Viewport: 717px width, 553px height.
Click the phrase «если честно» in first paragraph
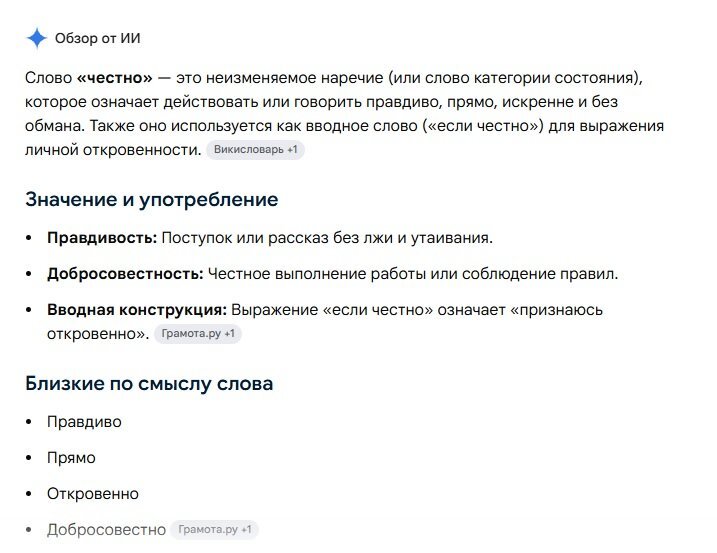point(483,126)
